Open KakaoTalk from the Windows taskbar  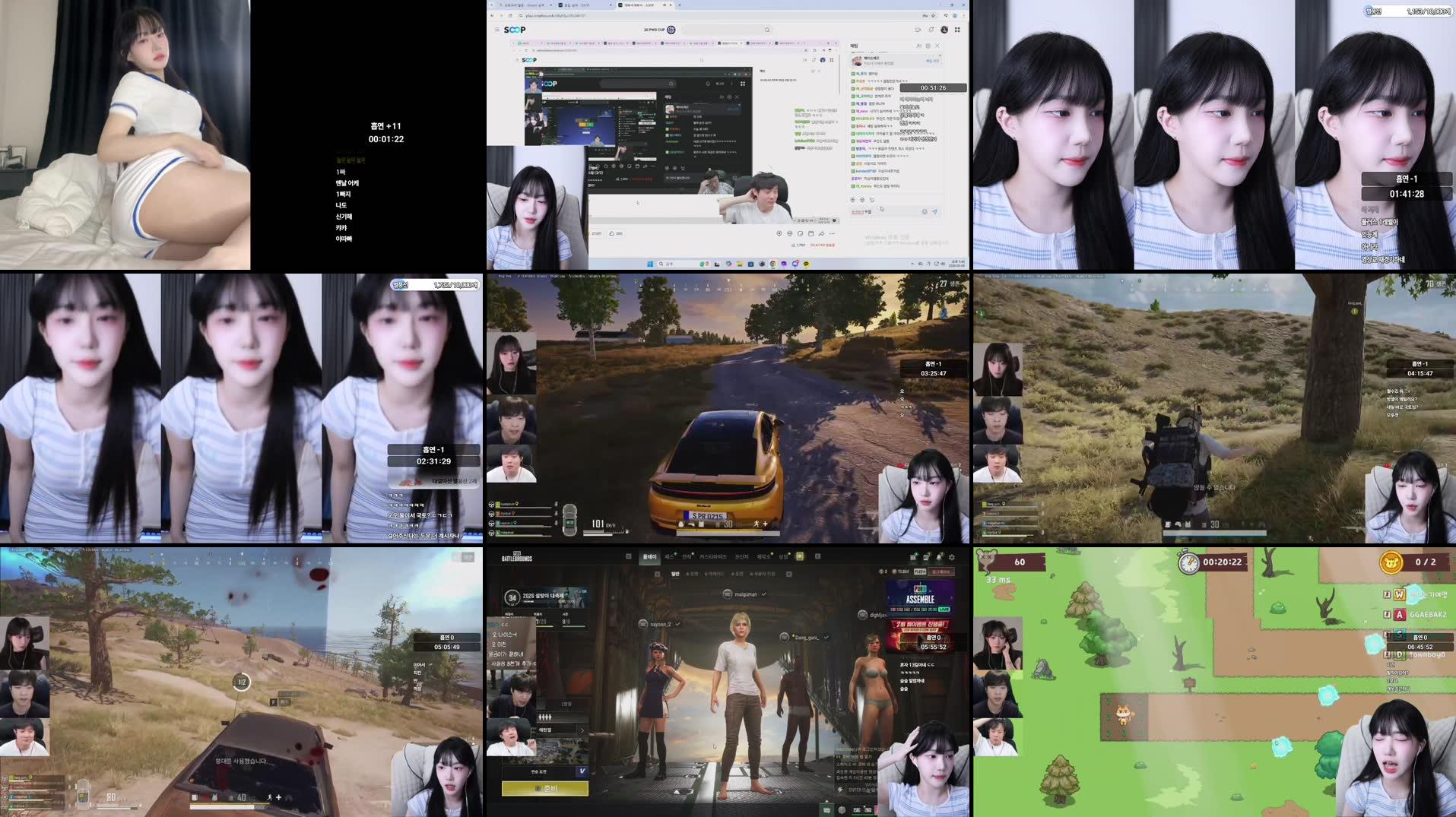coord(806,264)
